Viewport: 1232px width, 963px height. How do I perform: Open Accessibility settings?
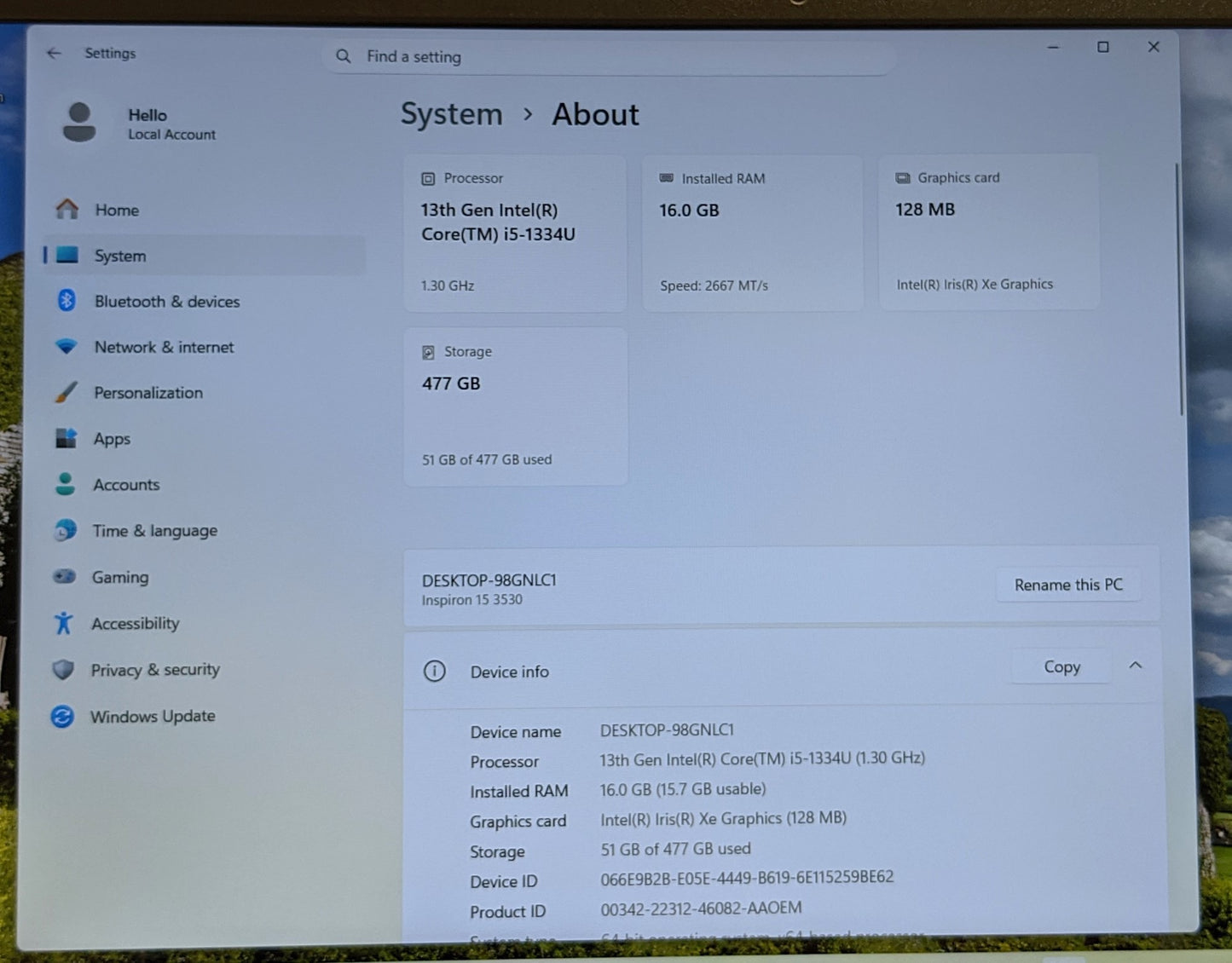205,624
